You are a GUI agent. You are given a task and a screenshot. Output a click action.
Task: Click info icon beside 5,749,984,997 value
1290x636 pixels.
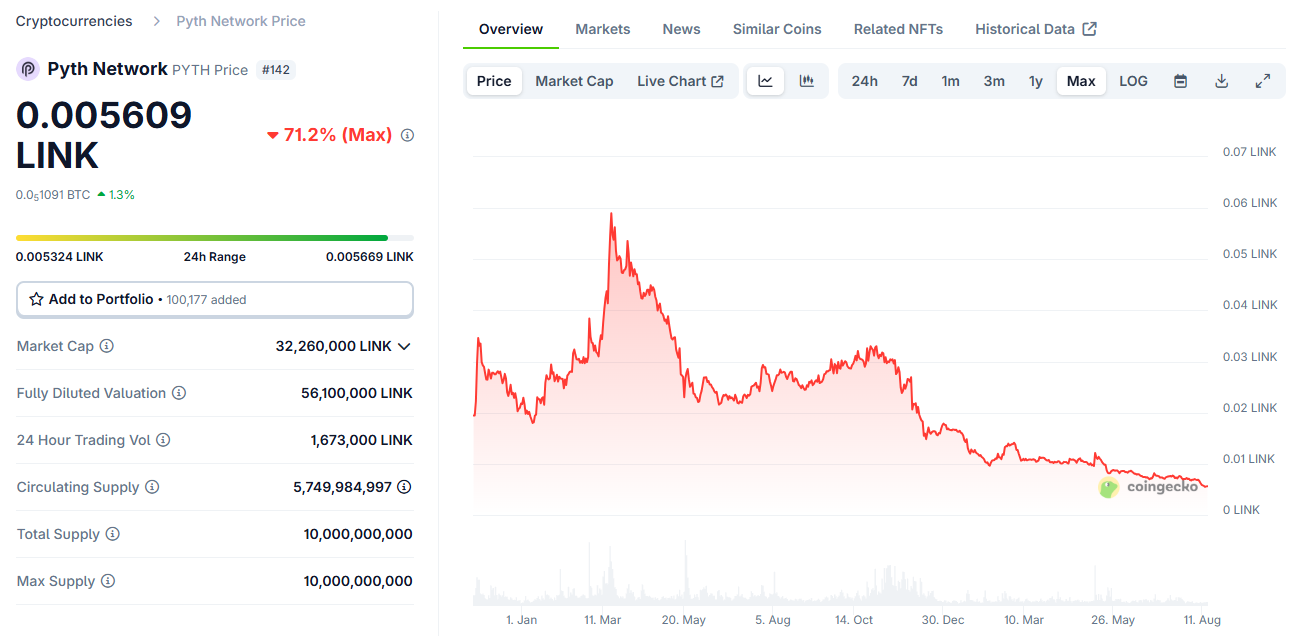(404, 487)
